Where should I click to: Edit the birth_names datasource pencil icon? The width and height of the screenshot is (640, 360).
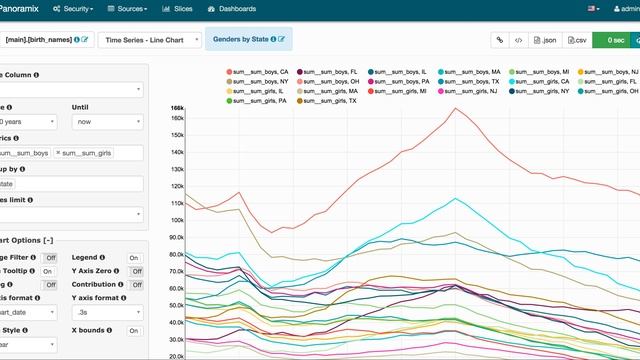84,40
